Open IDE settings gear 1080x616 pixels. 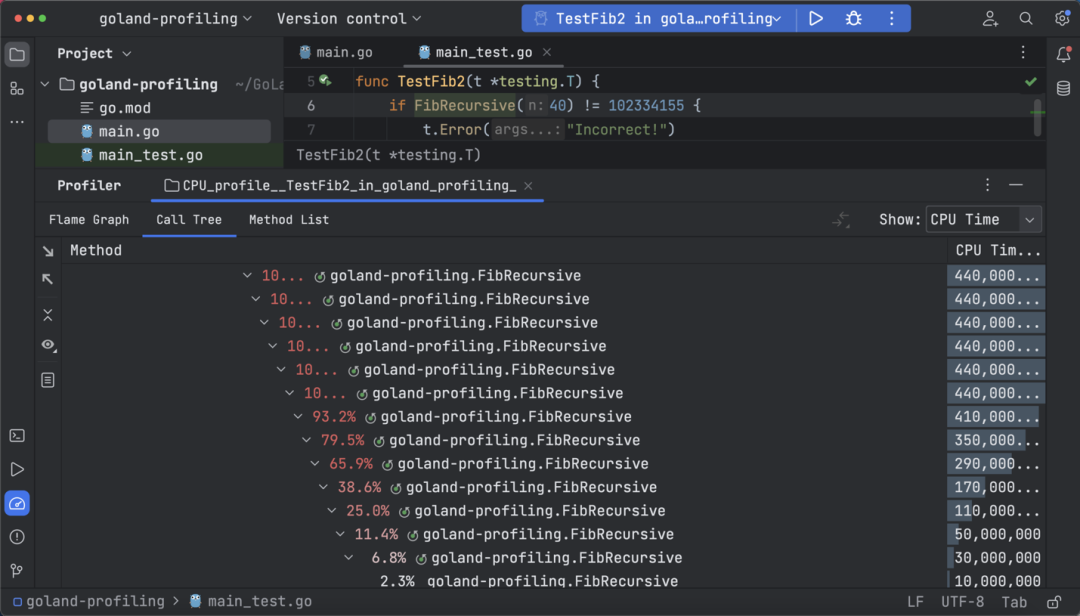[1062, 19]
